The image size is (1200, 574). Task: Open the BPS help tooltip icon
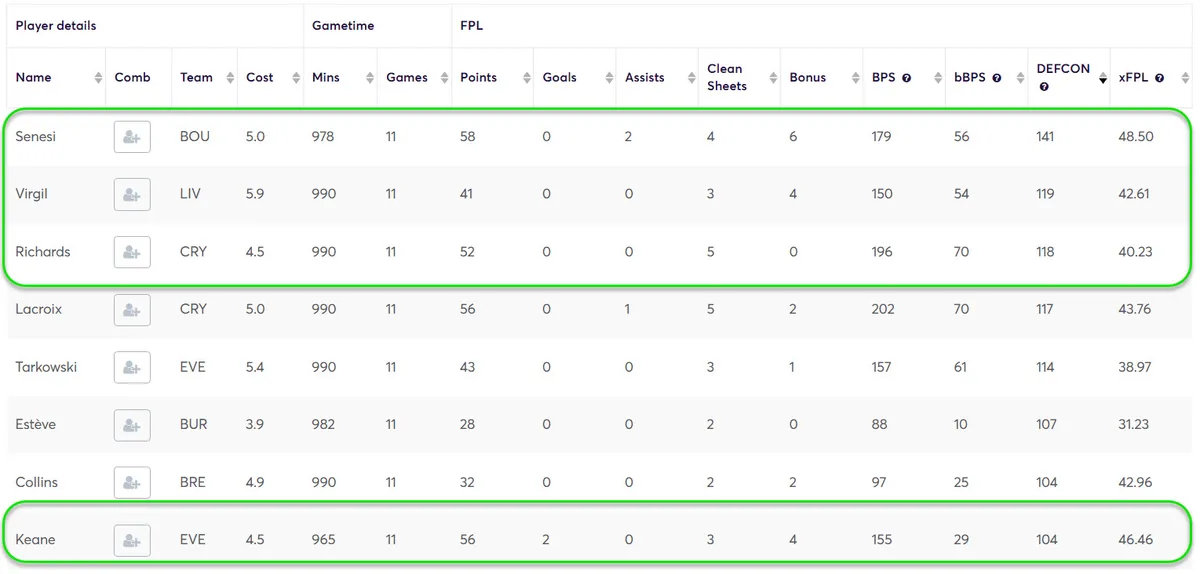coord(907,78)
